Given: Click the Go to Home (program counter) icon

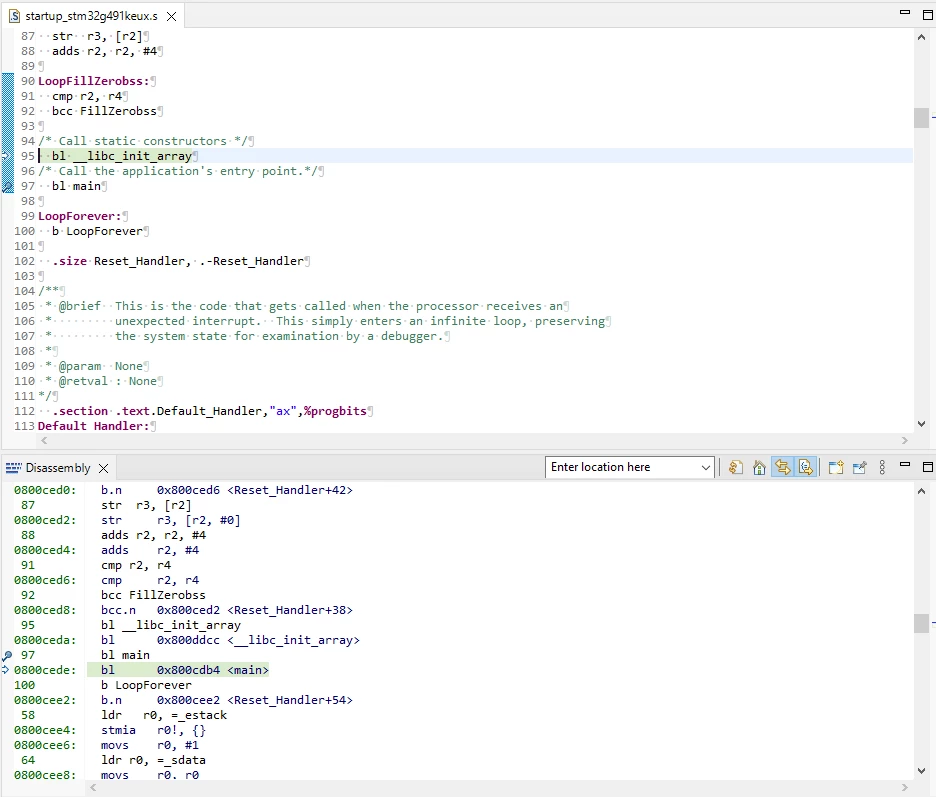Looking at the screenshot, I should 759,467.
